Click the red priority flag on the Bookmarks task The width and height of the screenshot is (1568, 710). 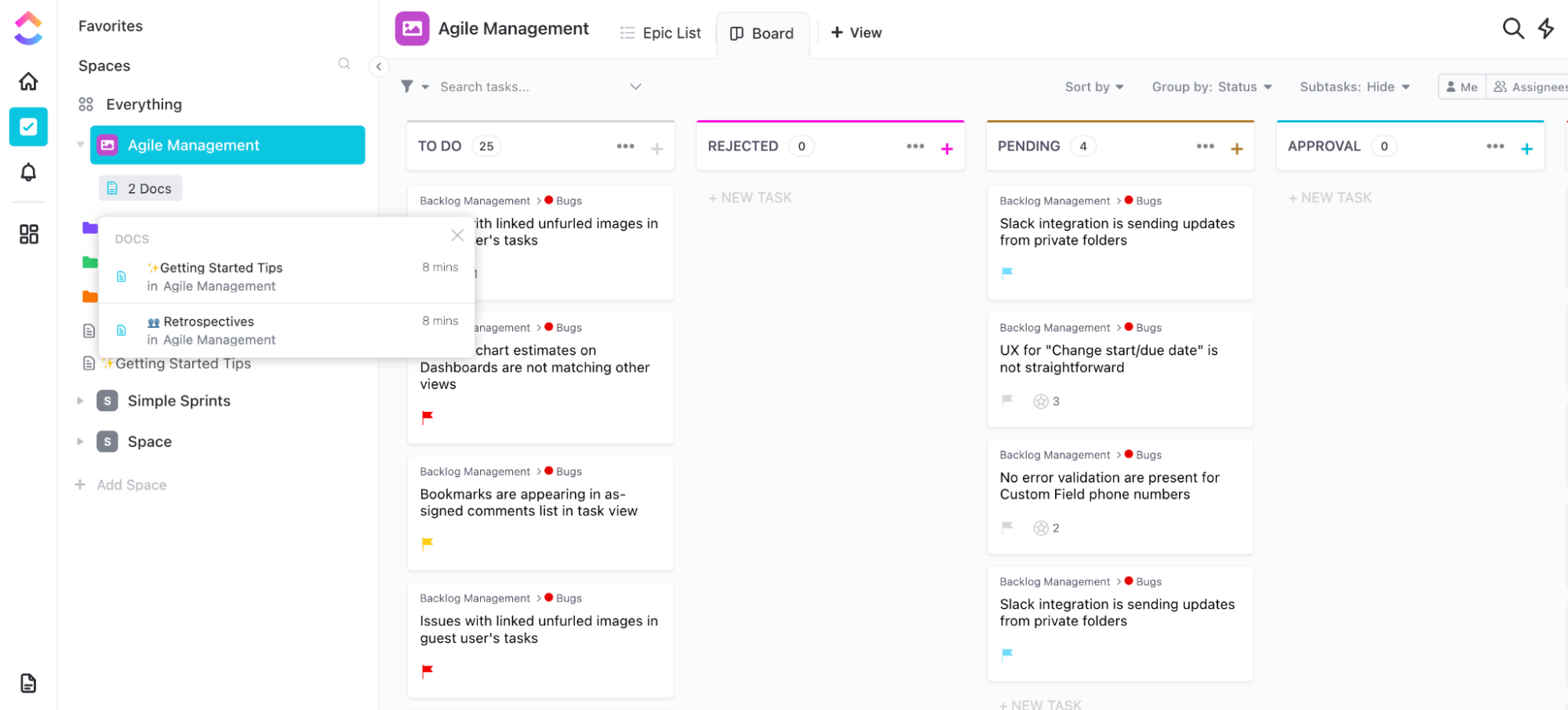(x=427, y=544)
